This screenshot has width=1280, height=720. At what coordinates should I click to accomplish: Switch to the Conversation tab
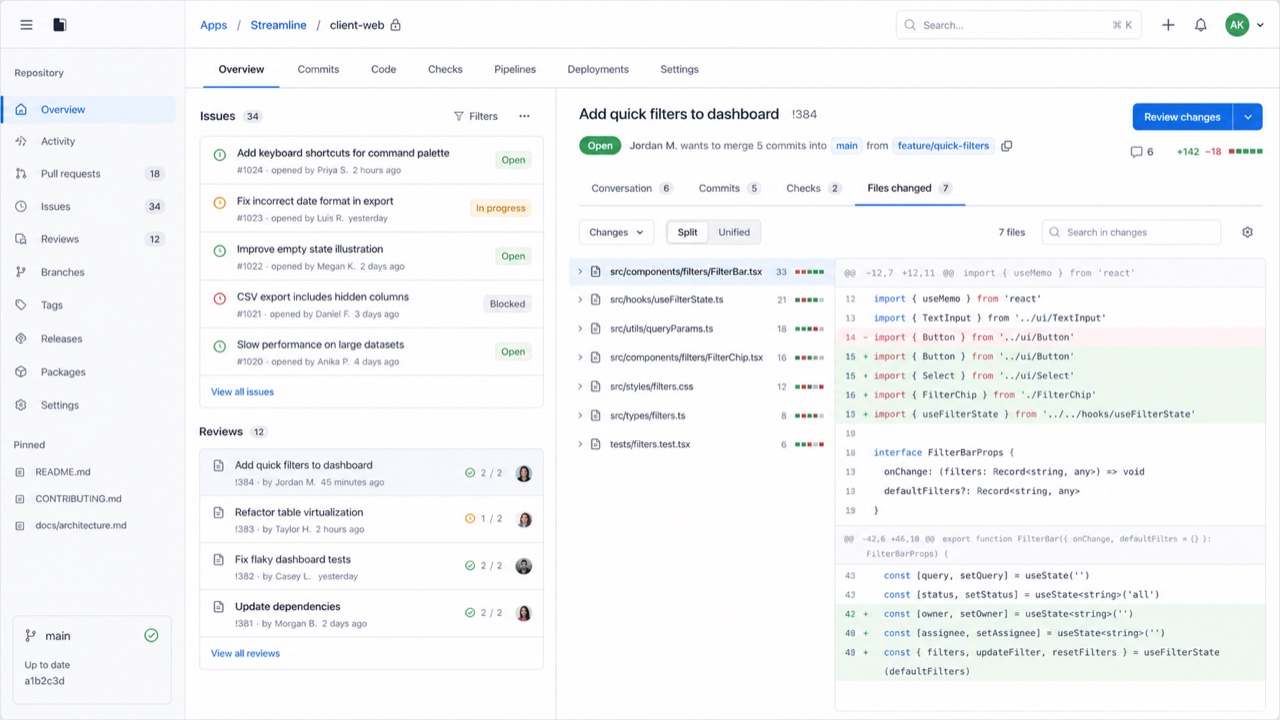pyautogui.click(x=632, y=188)
